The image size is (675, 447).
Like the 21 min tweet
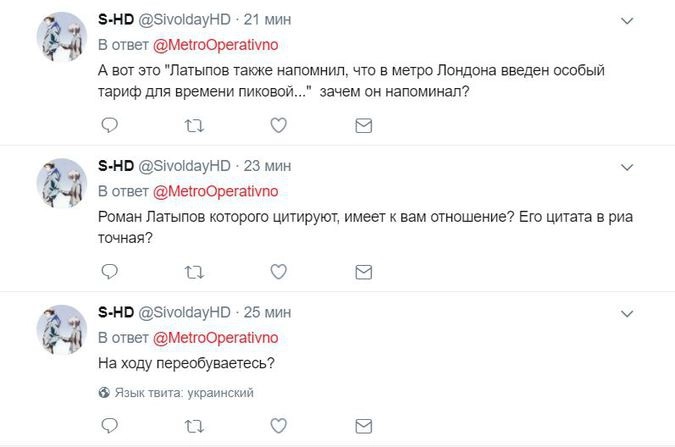tap(280, 125)
